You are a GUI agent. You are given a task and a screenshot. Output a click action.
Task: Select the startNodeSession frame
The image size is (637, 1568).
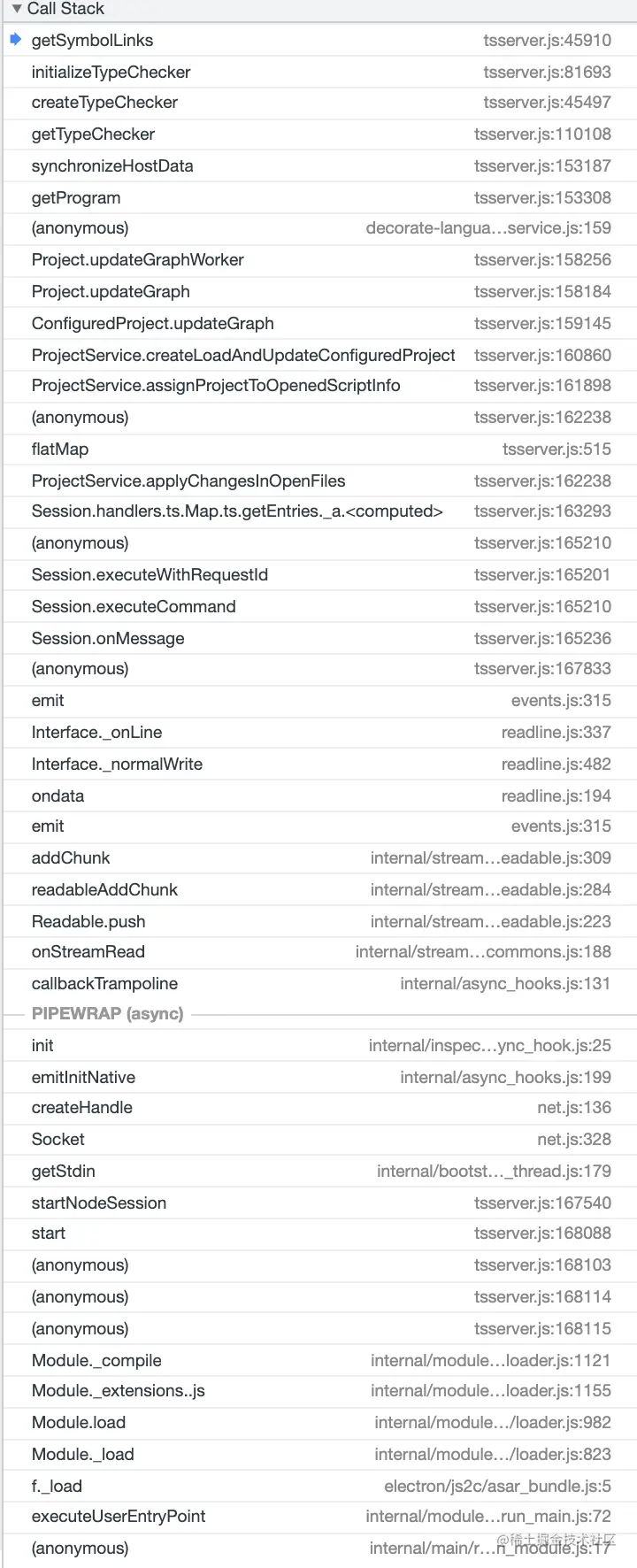pos(99,1203)
